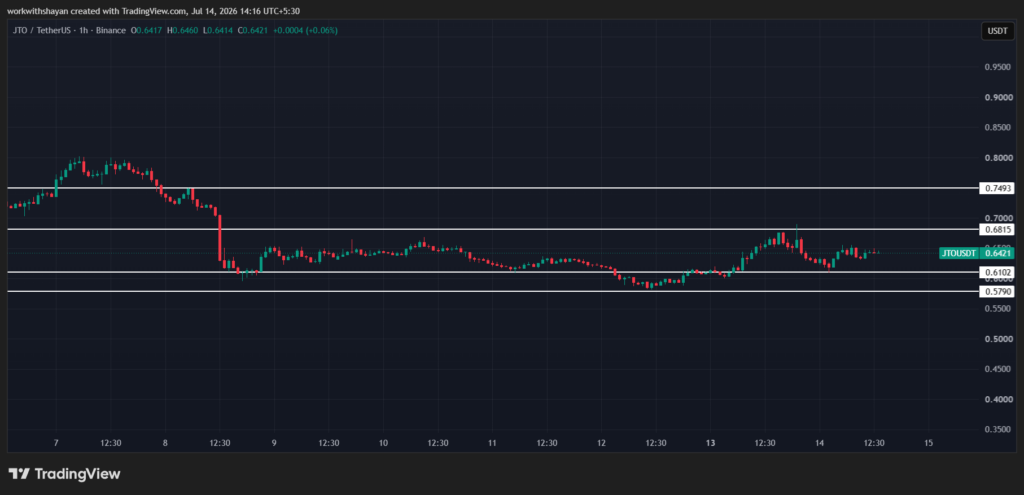The image size is (1024, 495).
Task: Click the low value L0.6414
Action: tap(217, 30)
